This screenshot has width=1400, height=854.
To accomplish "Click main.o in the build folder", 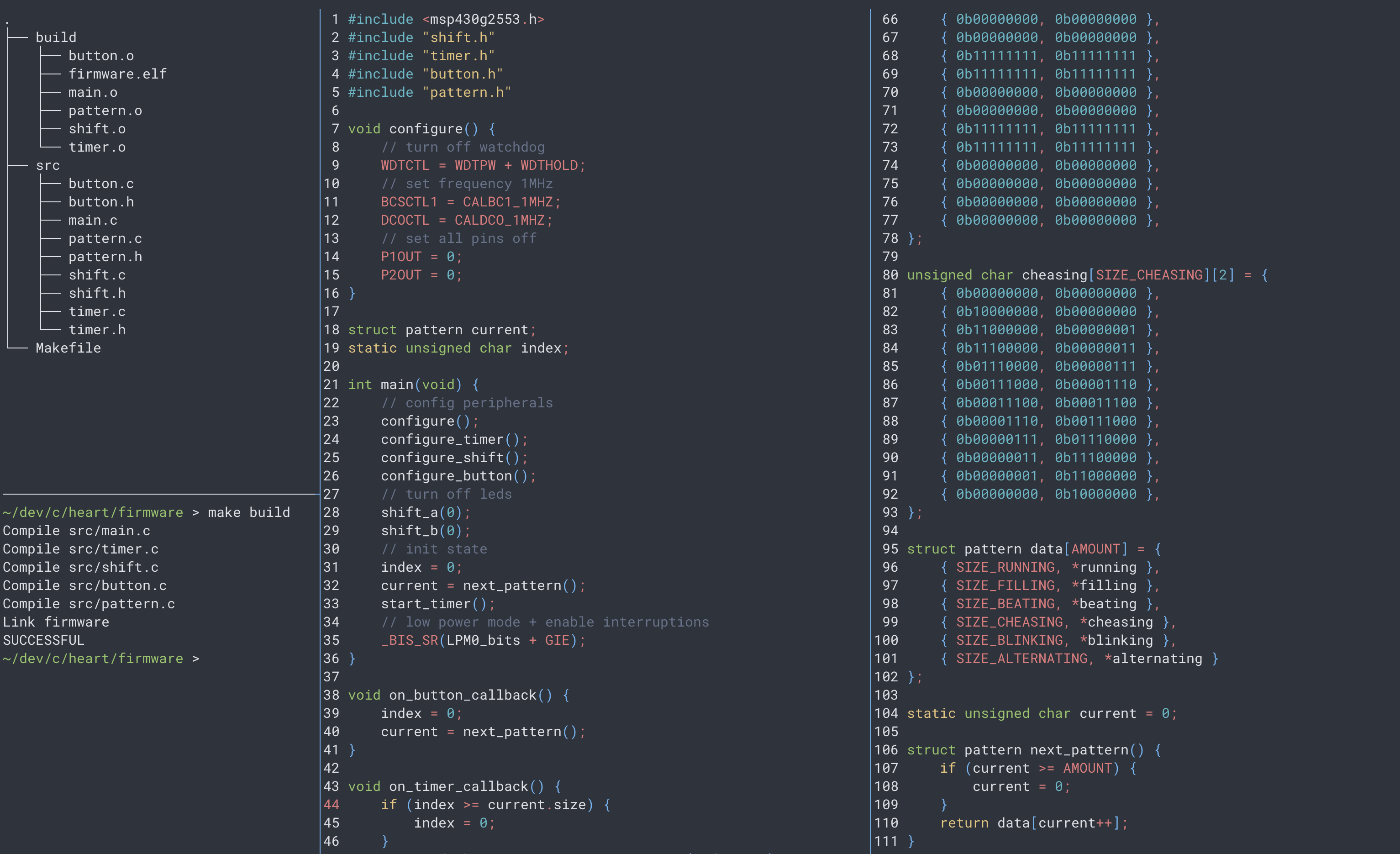I will pyautogui.click(x=93, y=92).
